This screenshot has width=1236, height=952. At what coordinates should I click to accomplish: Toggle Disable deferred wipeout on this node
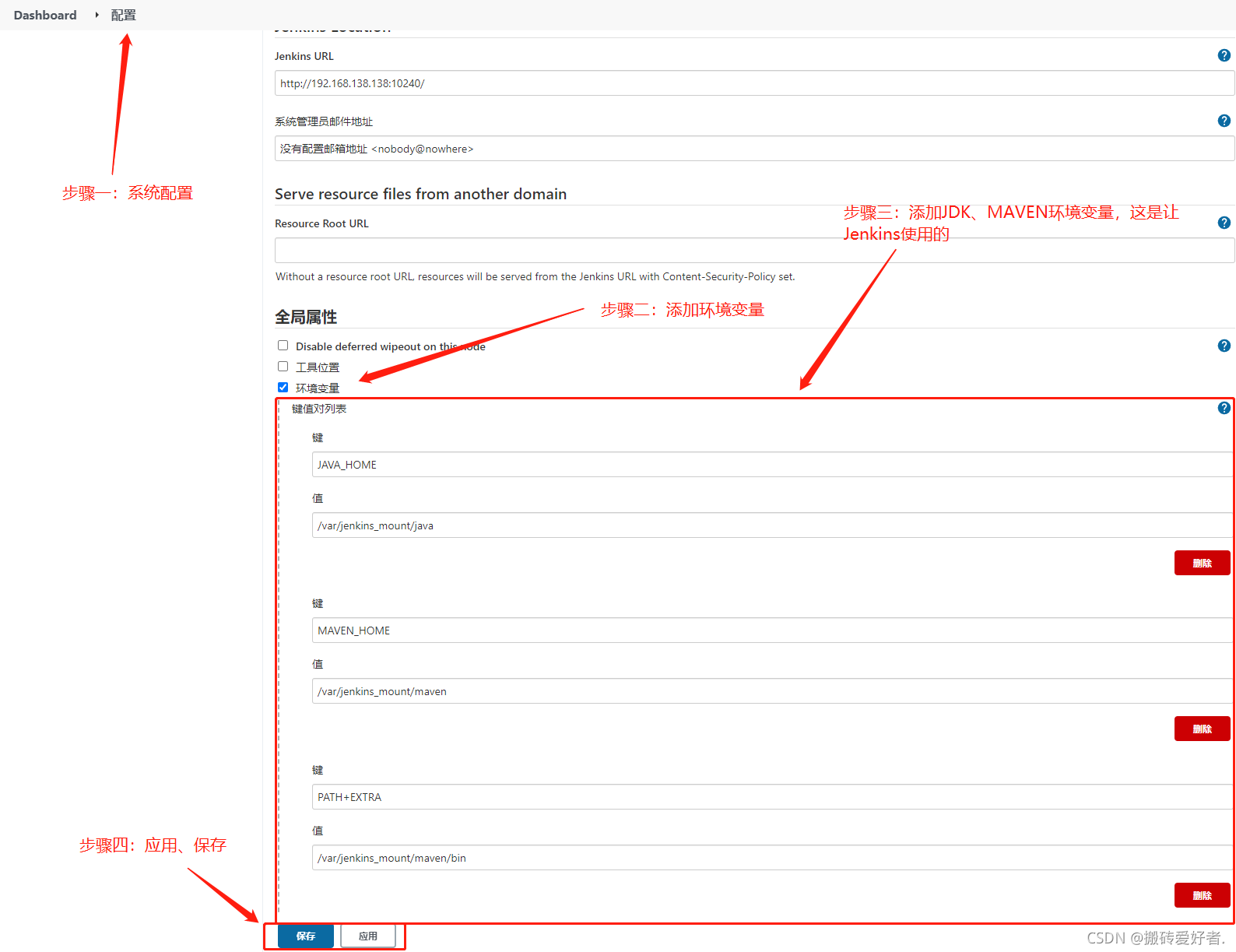[283, 346]
